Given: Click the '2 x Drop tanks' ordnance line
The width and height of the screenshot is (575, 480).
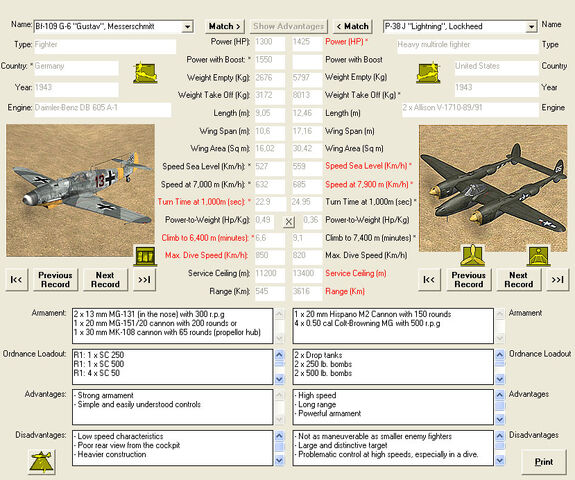Looking at the screenshot, I should 318,355.
